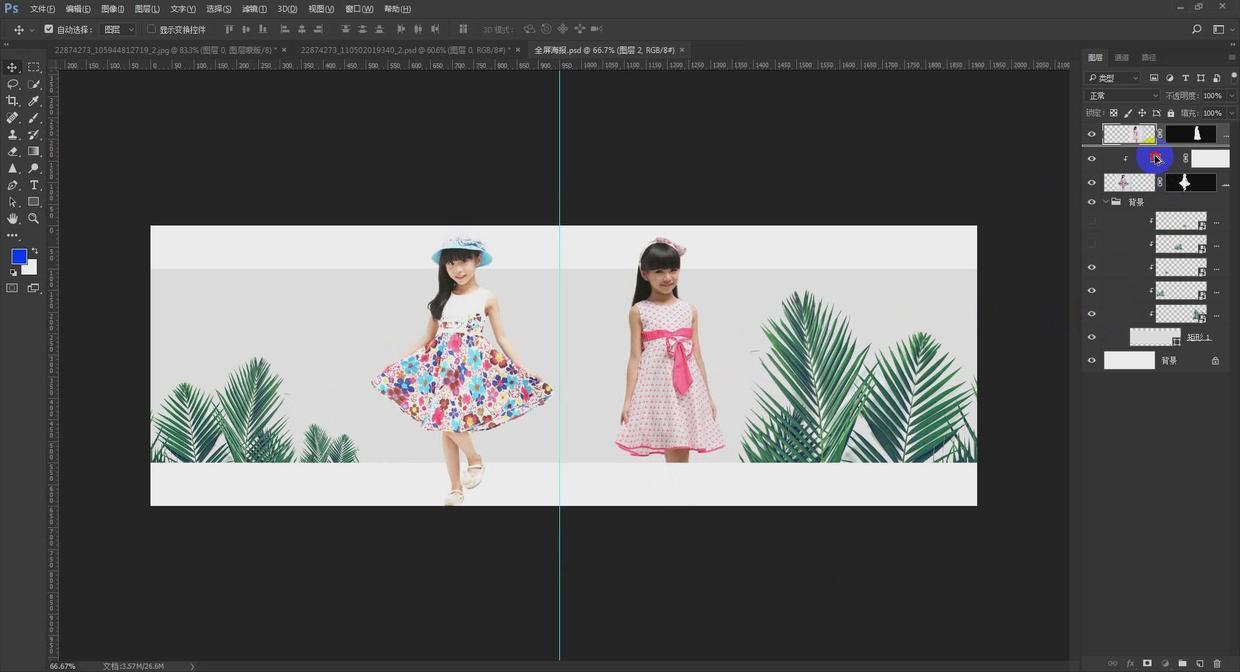Viewport: 1240px width, 672px height.
Task: Hide the bottom 背景 layer visibility eye
Action: [x=1091, y=361]
